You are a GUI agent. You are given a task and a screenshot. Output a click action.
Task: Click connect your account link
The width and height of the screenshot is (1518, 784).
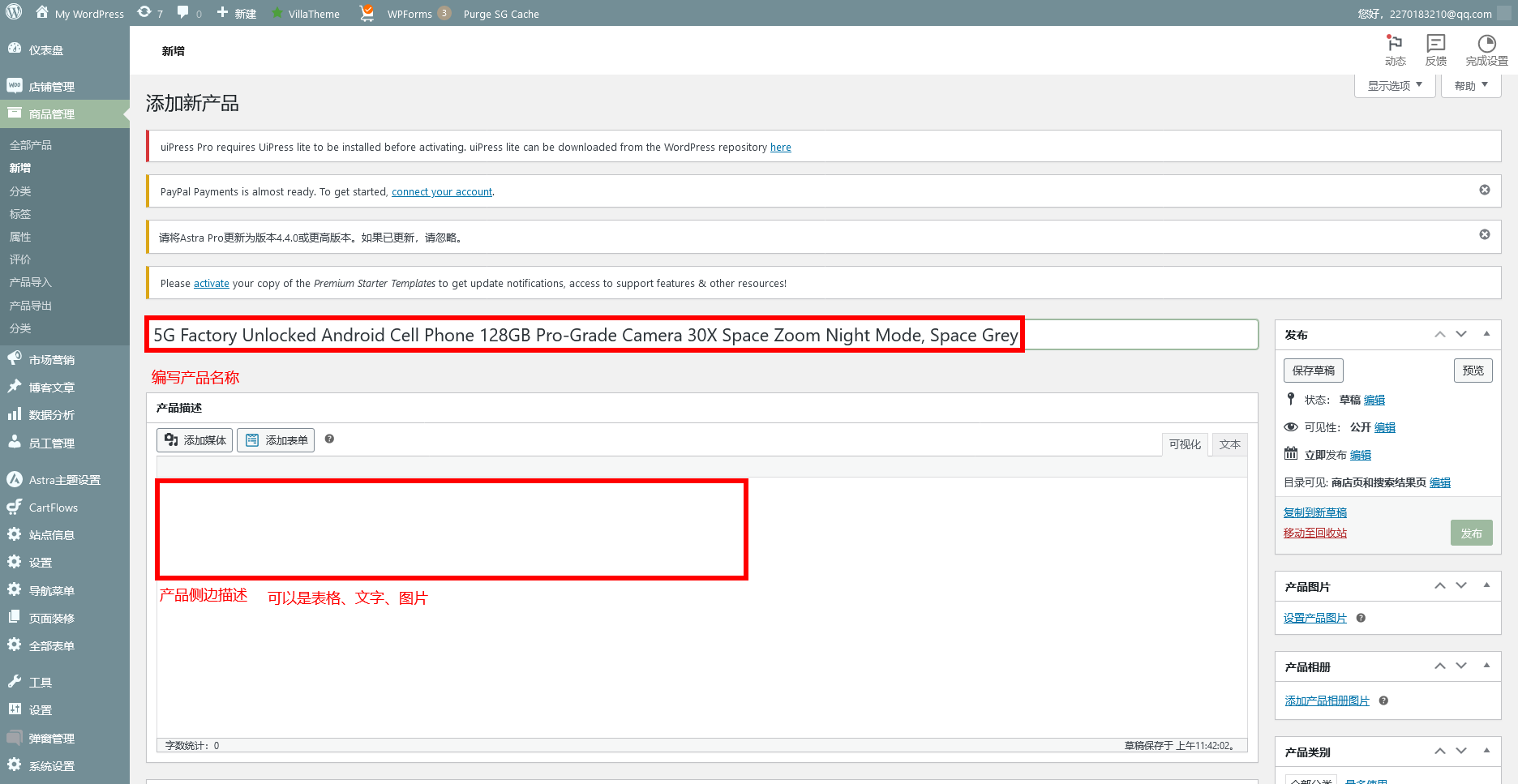(442, 192)
